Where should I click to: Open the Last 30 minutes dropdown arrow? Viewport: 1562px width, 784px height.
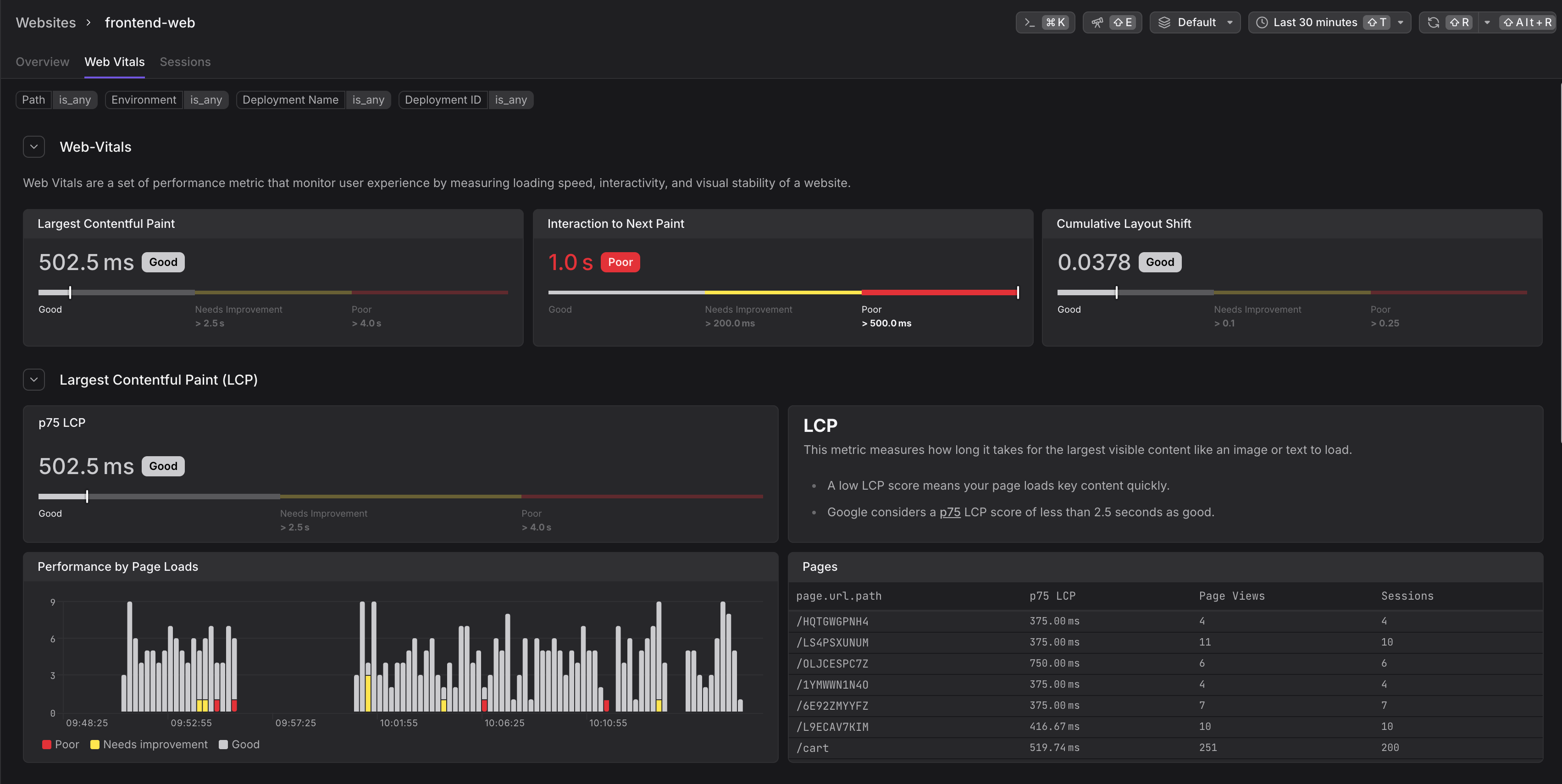click(1400, 22)
